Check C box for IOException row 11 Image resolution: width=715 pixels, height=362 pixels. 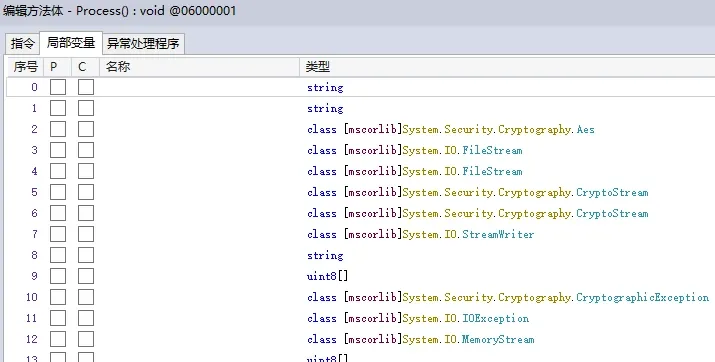pos(86,318)
